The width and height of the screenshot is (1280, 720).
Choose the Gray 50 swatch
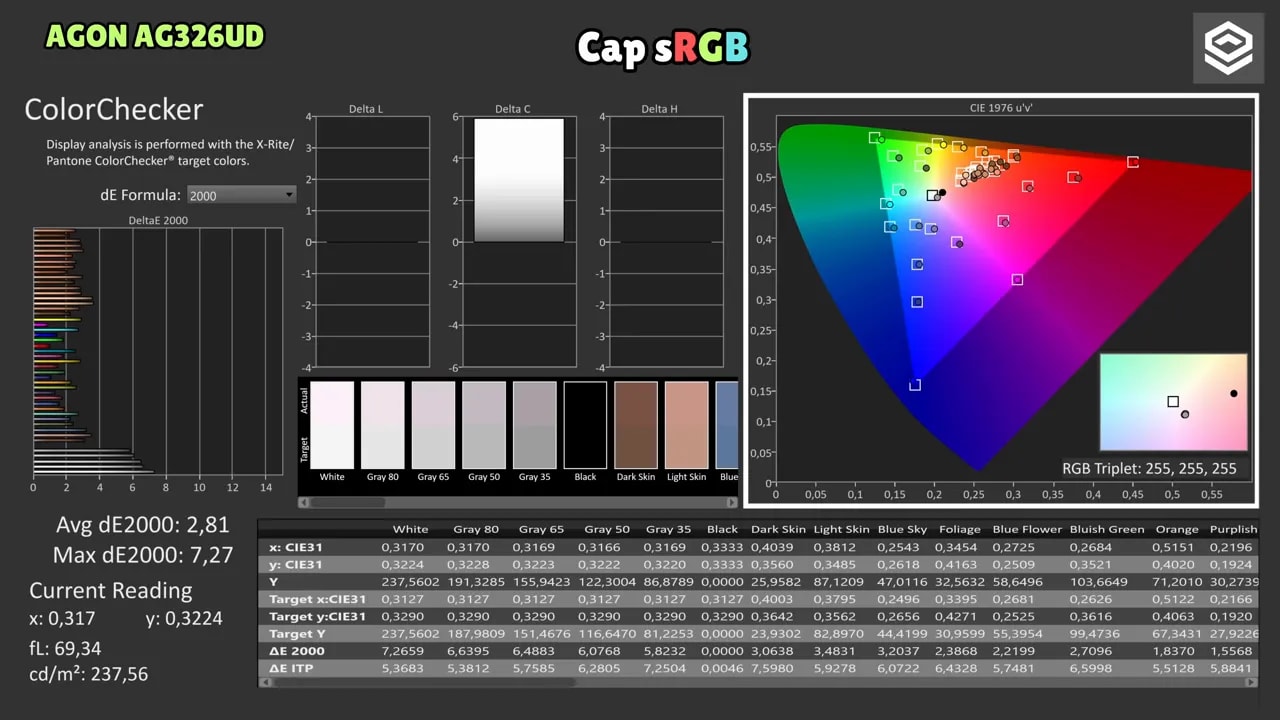click(484, 425)
